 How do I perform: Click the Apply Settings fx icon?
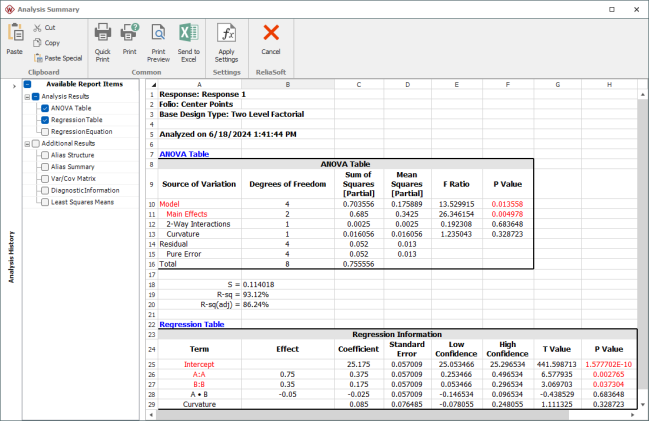(x=226, y=33)
